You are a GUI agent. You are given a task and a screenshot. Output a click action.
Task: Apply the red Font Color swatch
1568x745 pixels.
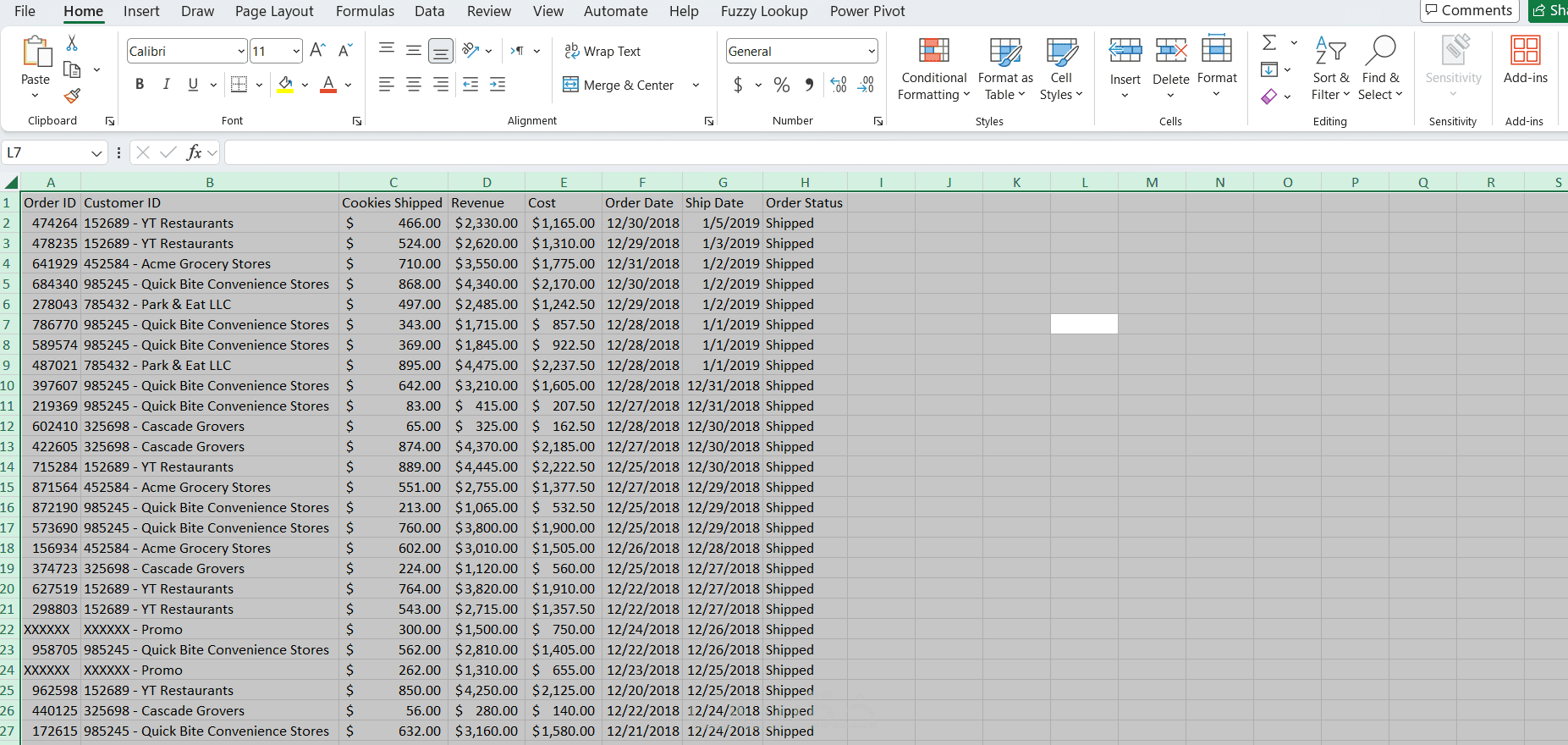(328, 85)
